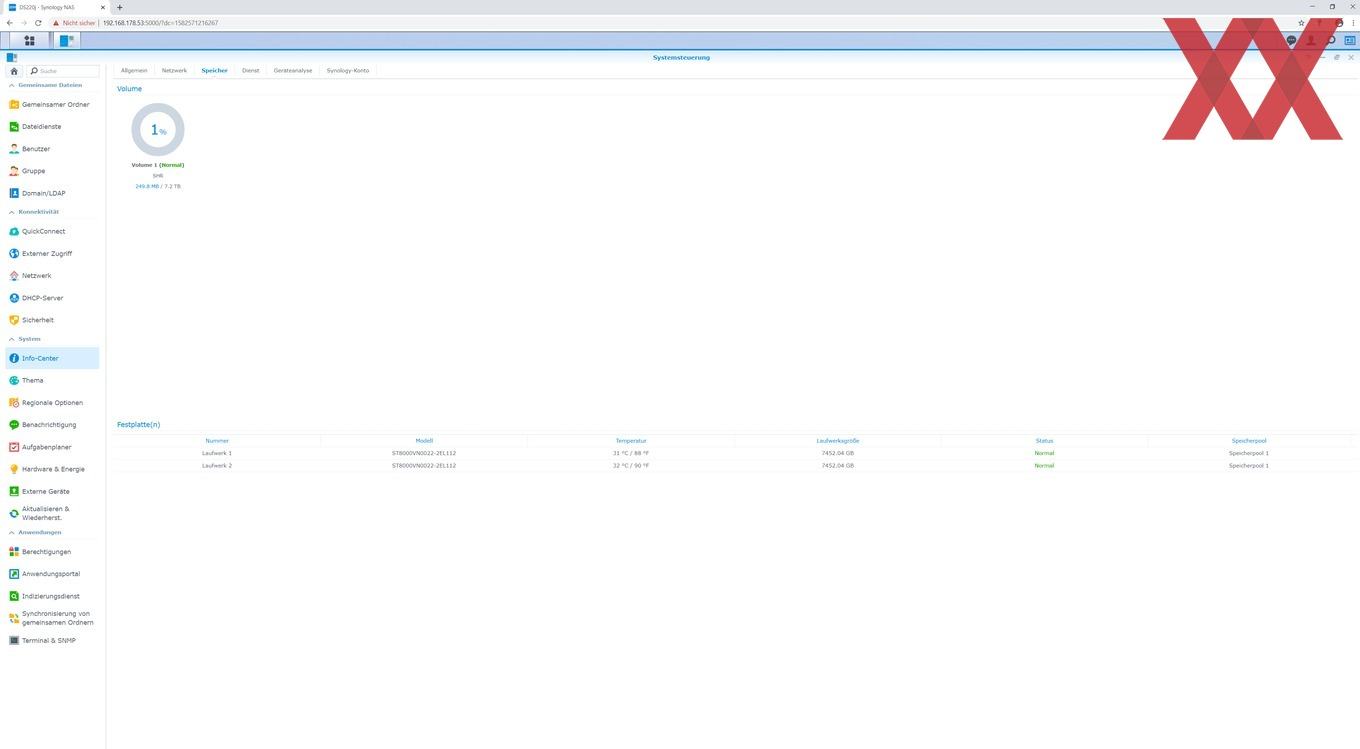
Task: Select the Speicher tab
Action: point(214,70)
